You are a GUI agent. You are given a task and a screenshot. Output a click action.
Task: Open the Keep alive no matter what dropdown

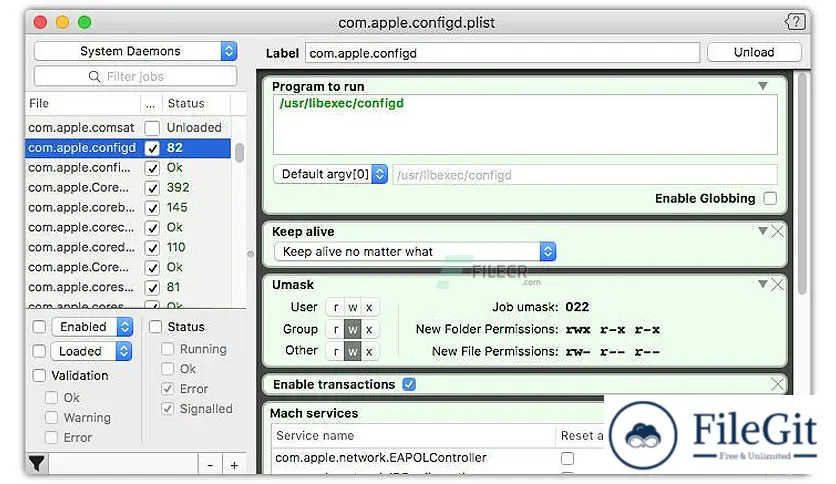click(x=414, y=252)
